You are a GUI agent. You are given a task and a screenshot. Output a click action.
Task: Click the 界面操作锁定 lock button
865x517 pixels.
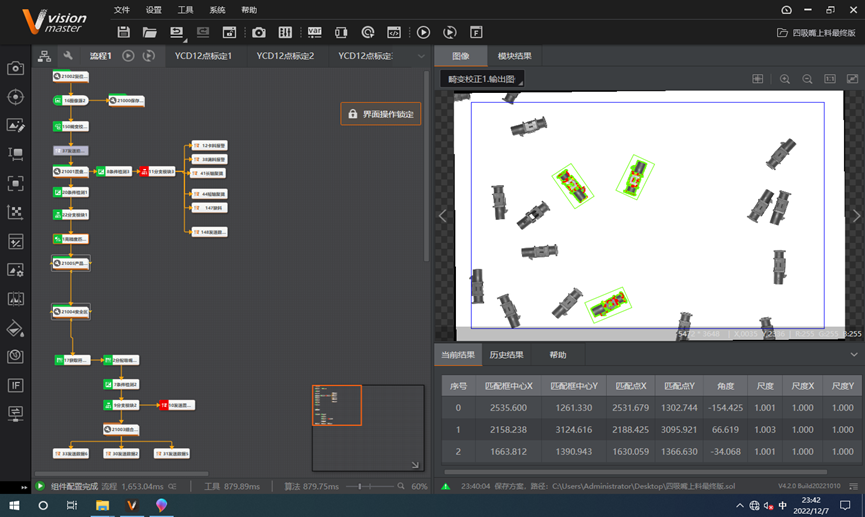click(381, 114)
